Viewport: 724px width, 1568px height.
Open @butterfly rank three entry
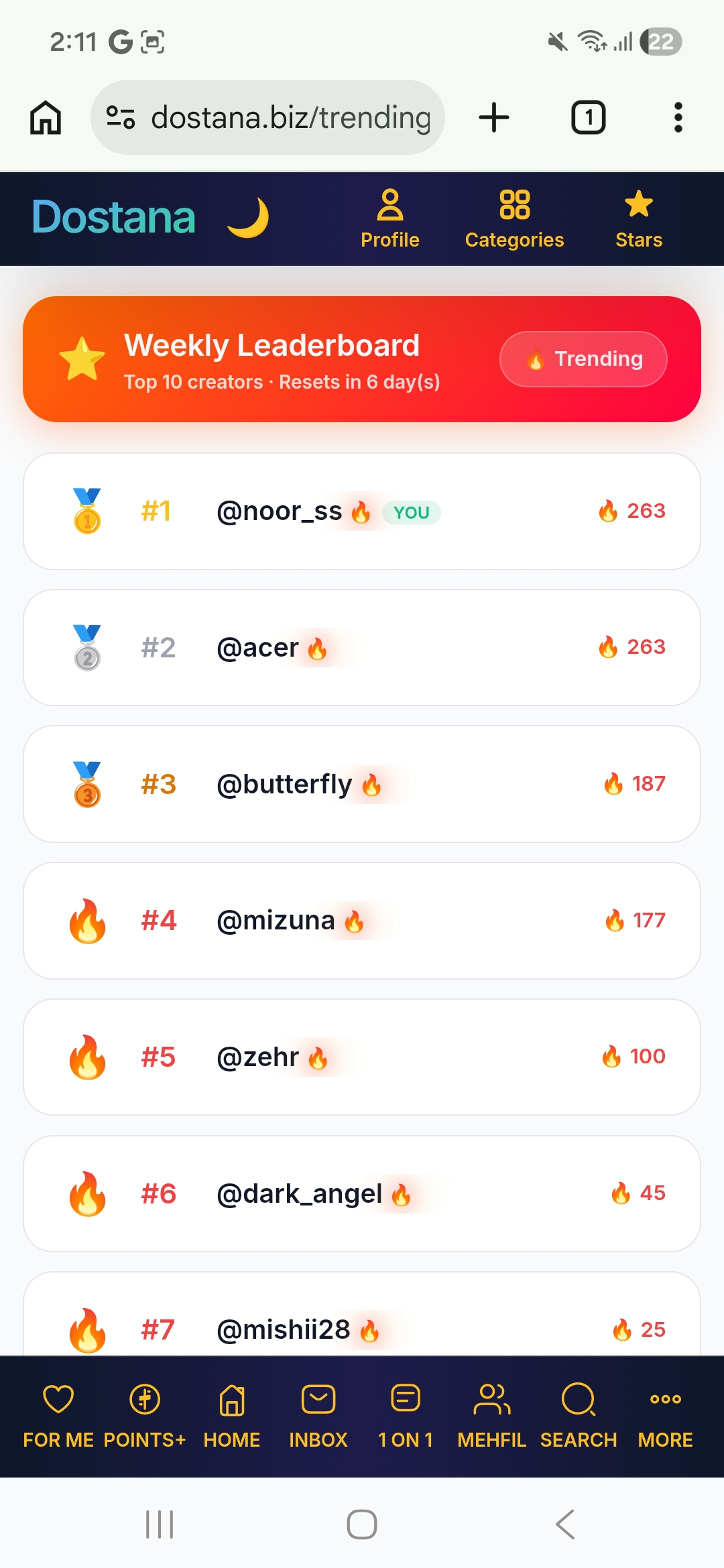tap(362, 784)
